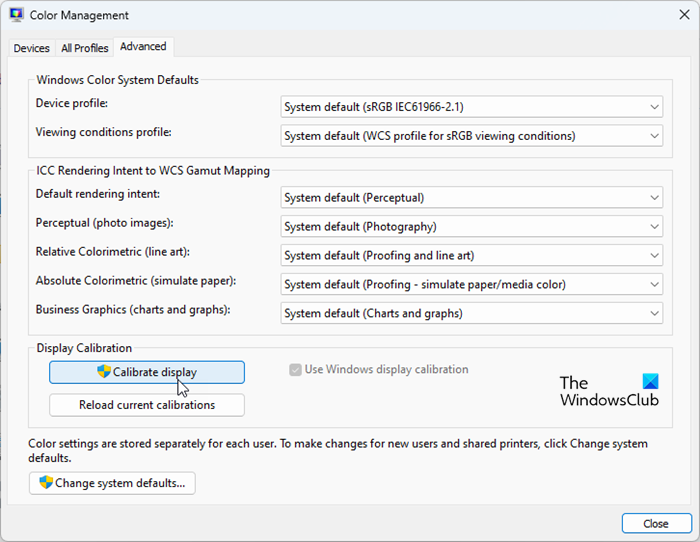Image resolution: width=700 pixels, height=542 pixels.
Task: Expand Absolute Colorimetric (simulate paper) dropdown
Action: [471, 284]
